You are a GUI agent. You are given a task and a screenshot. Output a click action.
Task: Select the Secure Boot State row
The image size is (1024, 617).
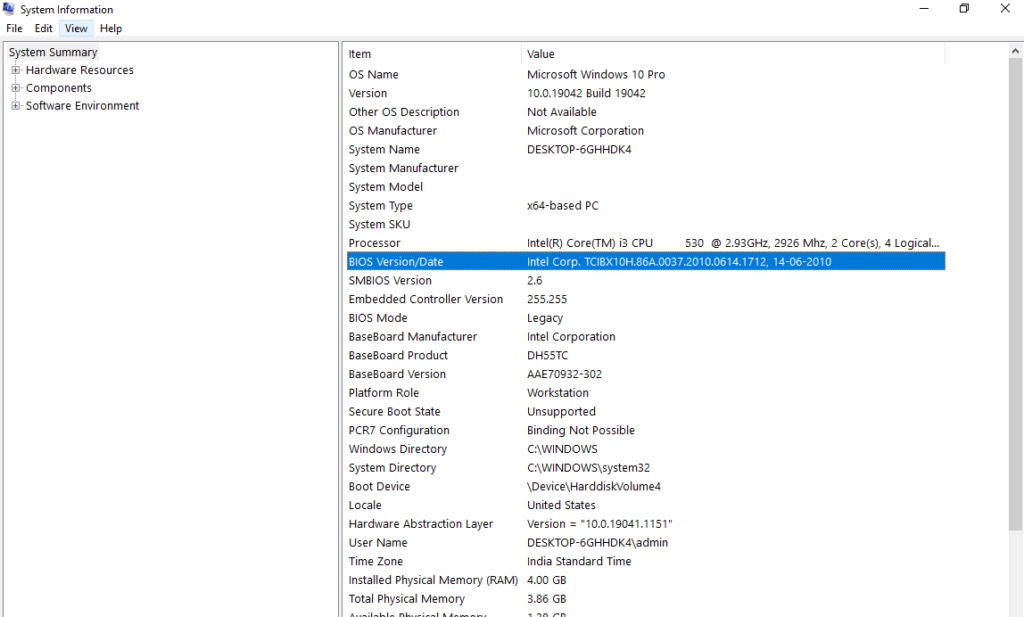pyautogui.click(x=394, y=412)
